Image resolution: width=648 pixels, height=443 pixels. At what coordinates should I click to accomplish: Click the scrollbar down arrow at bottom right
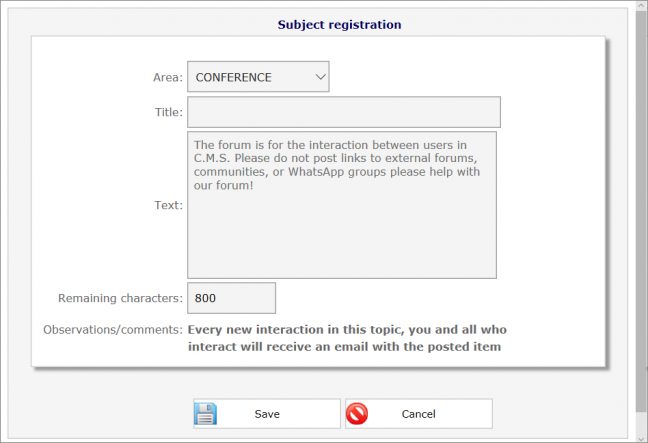tap(641, 438)
